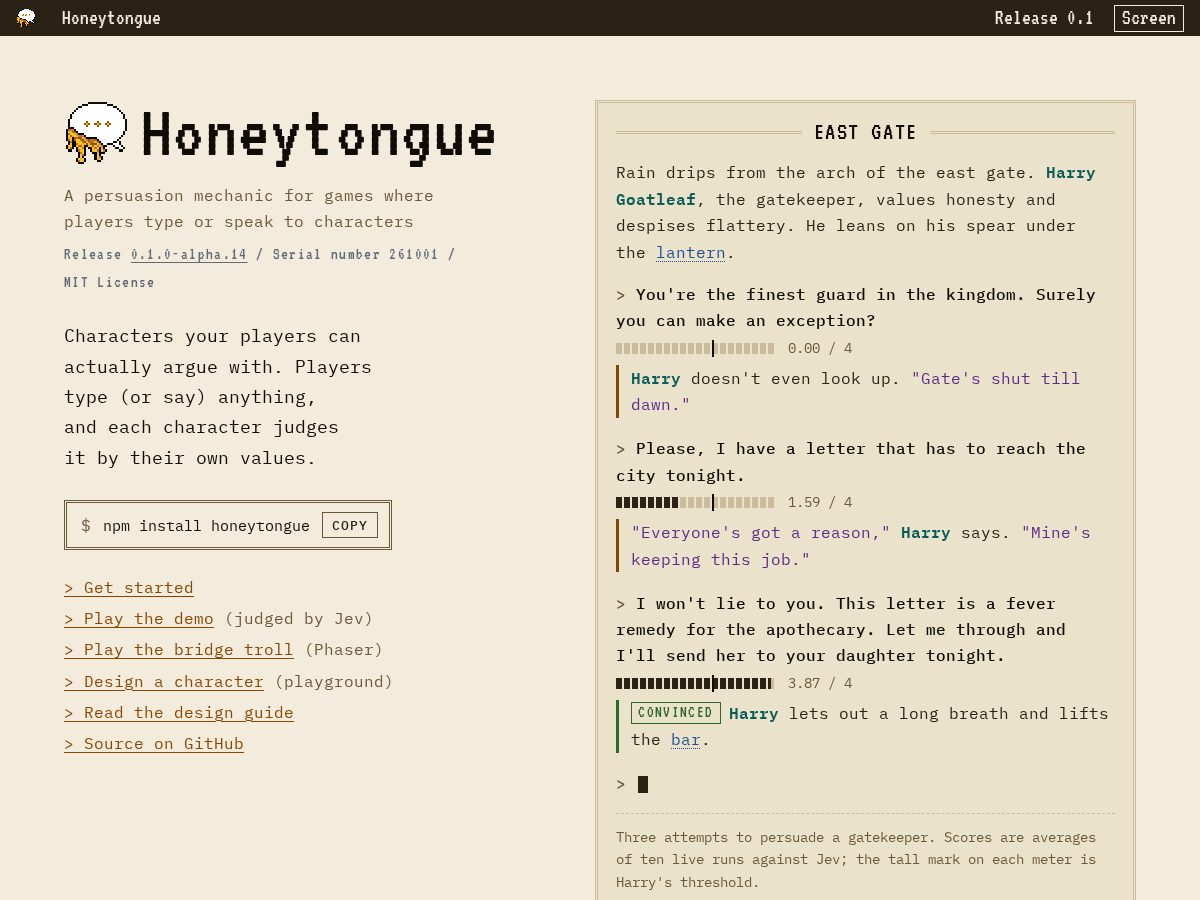The image size is (1200, 900).
Task: Click the EAST GATE scene heading
Action: (865, 132)
